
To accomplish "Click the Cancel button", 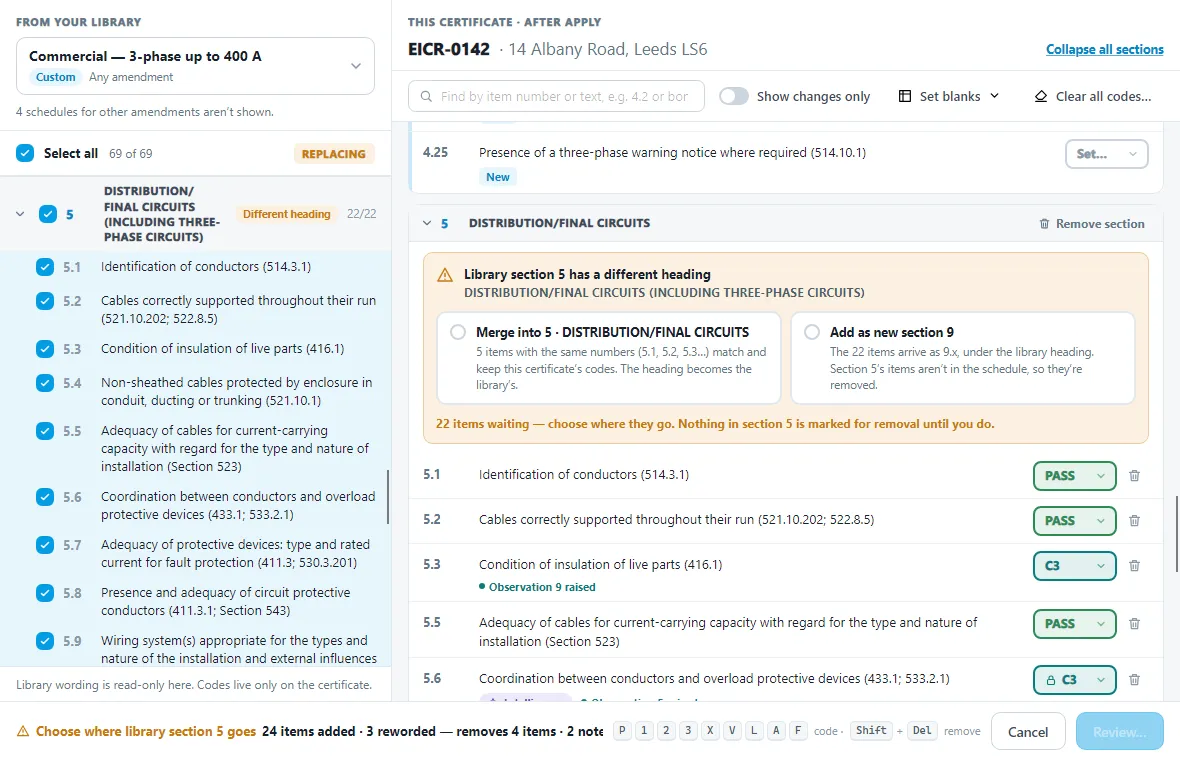I will (x=1027, y=731).
